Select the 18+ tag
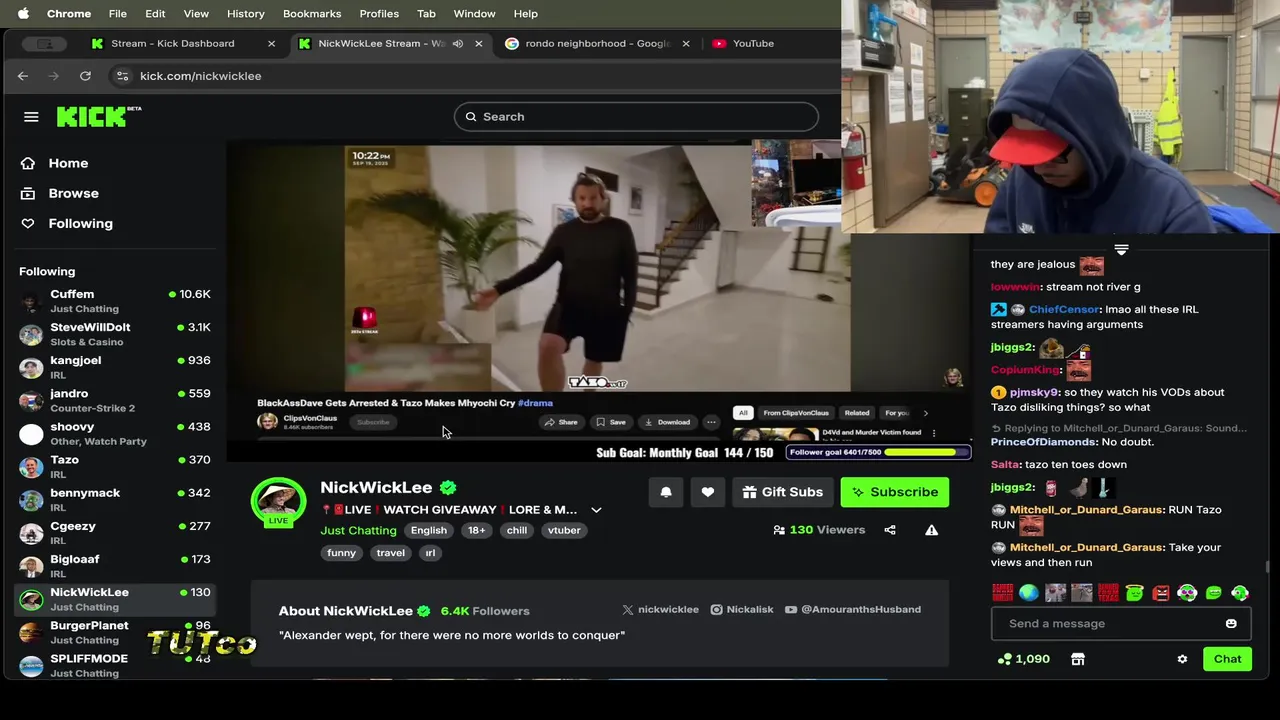Viewport: 1280px width, 720px height. coord(477,530)
